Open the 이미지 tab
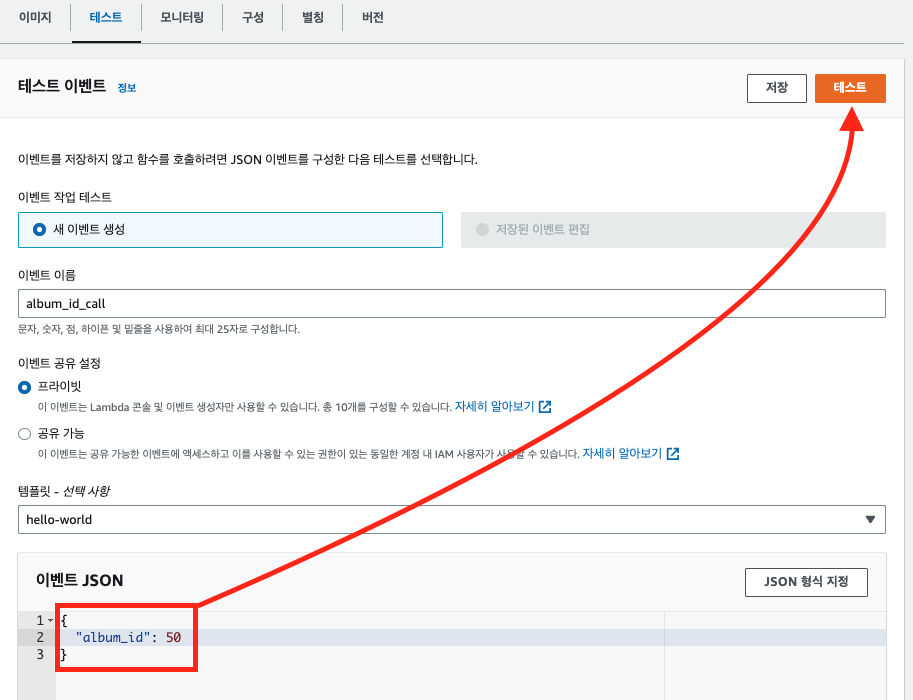913x700 pixels. pos(35,17)
